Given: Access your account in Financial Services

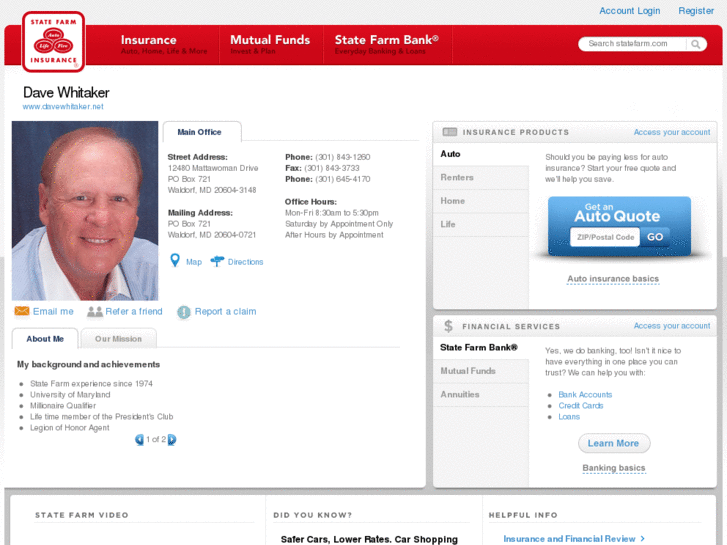Looking at the screenshot, I should (672, 326).
